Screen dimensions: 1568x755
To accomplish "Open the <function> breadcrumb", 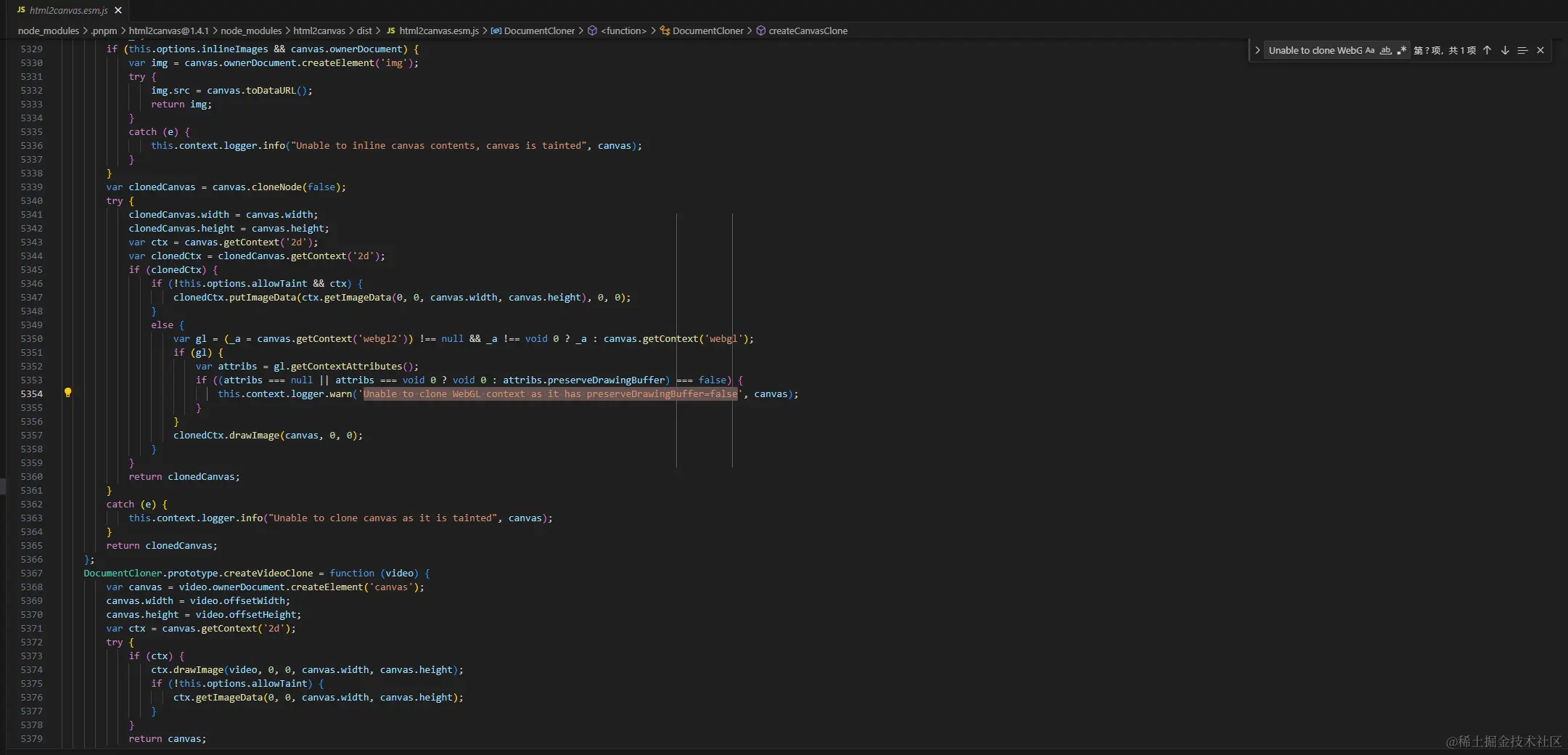I will (x=617, y=30).
